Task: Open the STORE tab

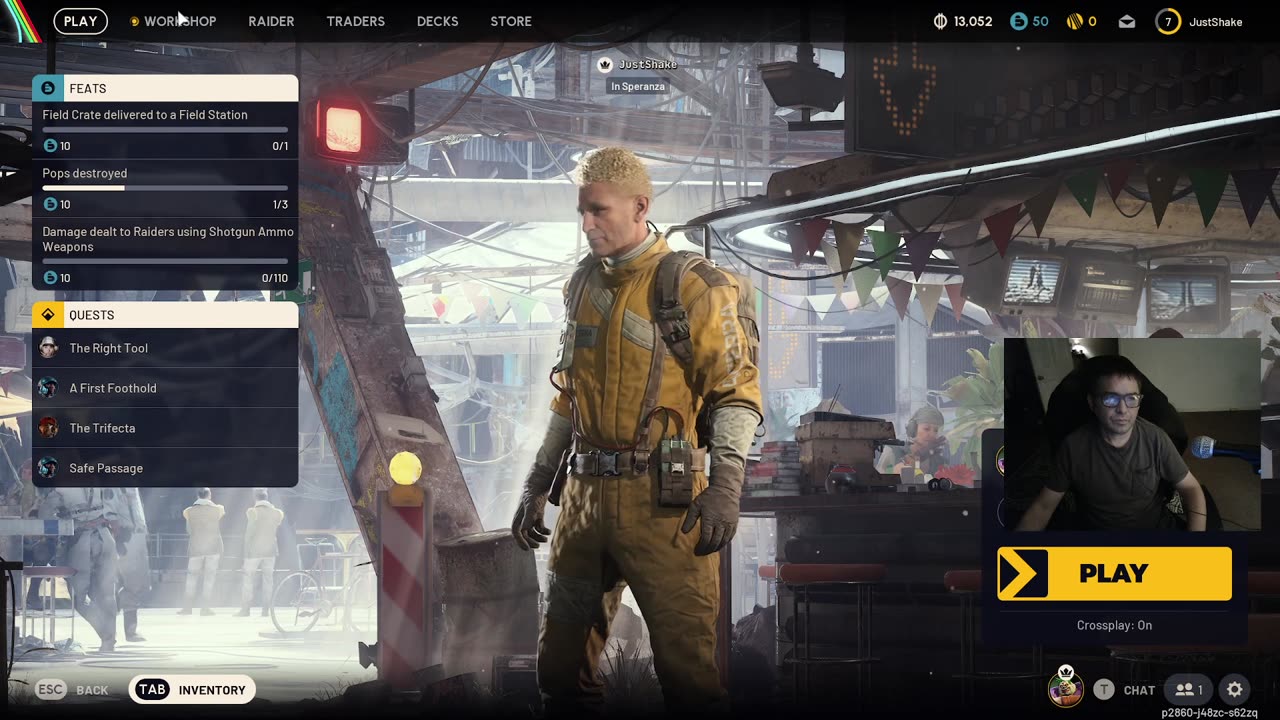Action: 511,21
